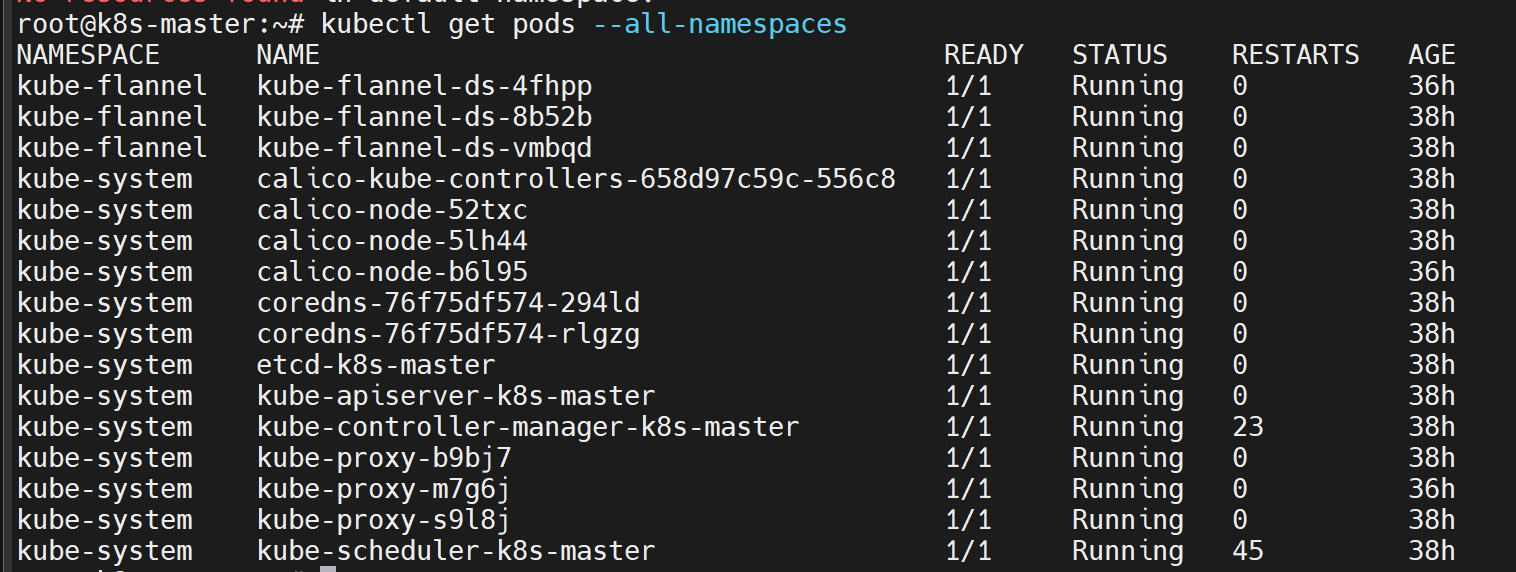The width and height of the screenshot is (1516, 572).
Task: Select coredns-76f75df574-rlgzg pod name
Action: (x=448, y=334)
